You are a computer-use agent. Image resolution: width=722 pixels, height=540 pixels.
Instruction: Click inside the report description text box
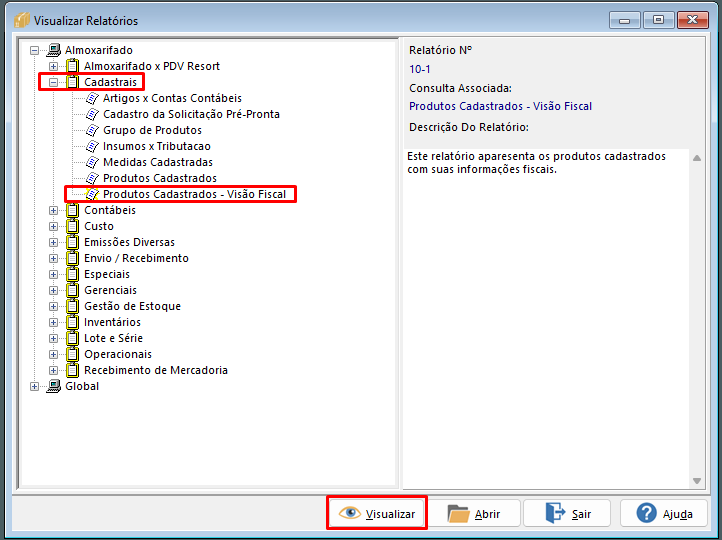pos(547,319)
